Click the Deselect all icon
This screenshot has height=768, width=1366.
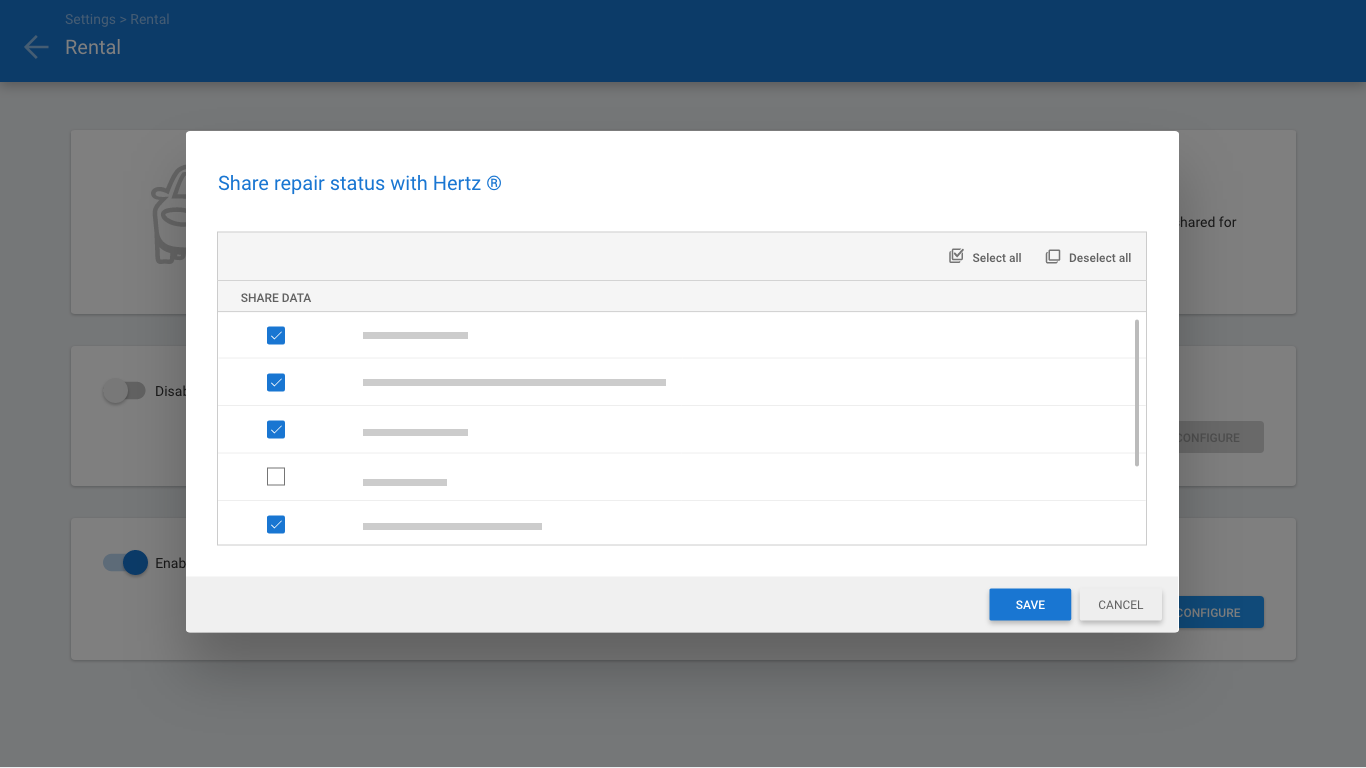tap(1053, 257)
